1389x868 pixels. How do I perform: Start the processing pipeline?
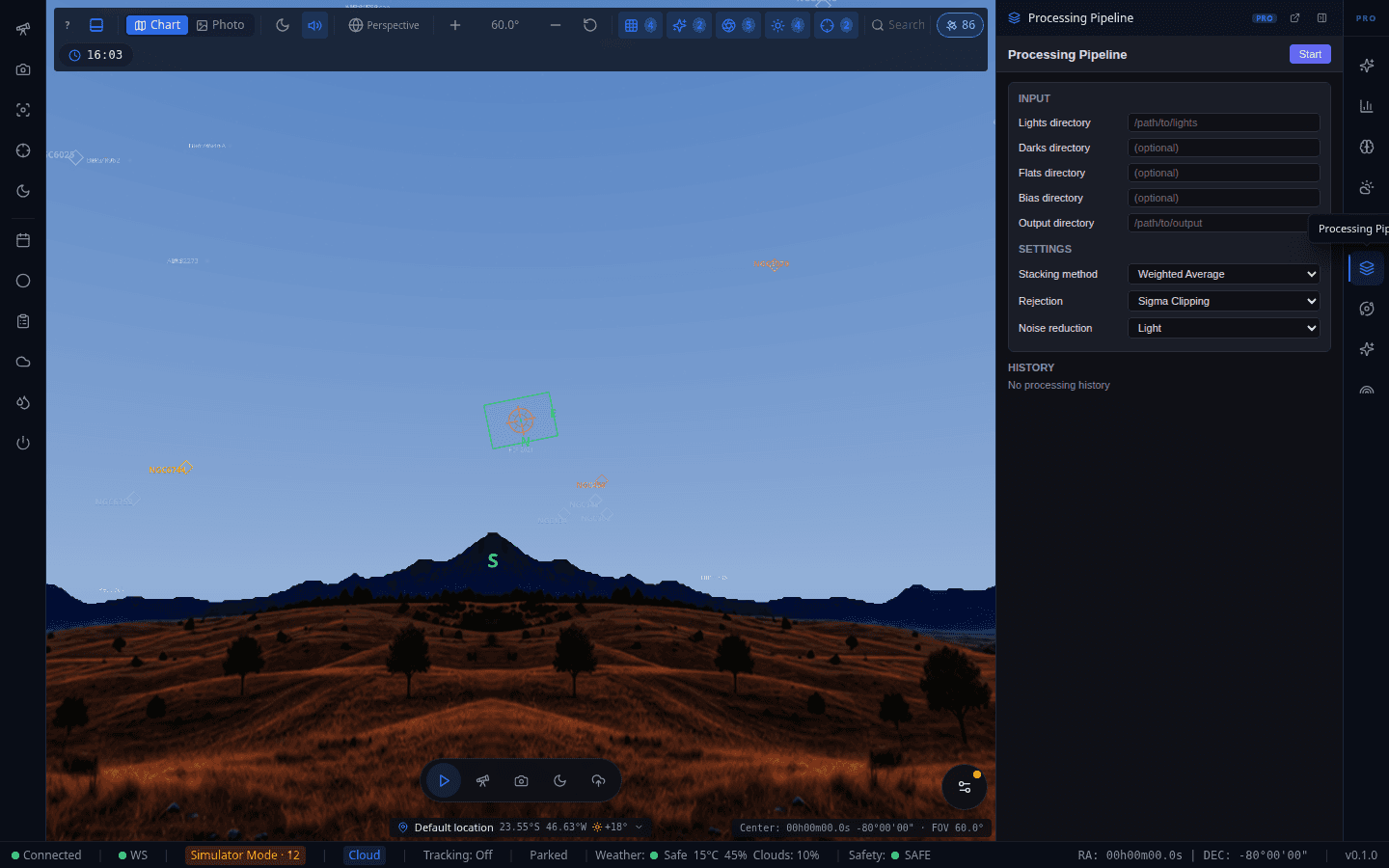[1310, 54]
